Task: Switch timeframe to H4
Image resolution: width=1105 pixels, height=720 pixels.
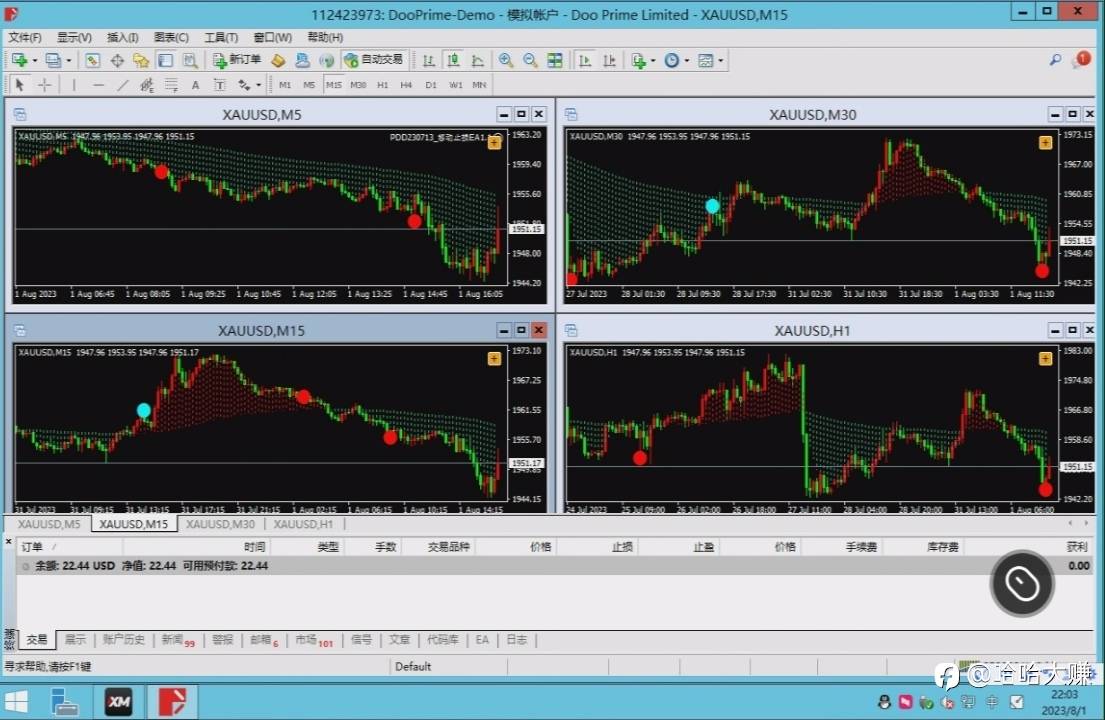Action: [x=406, y=85]
